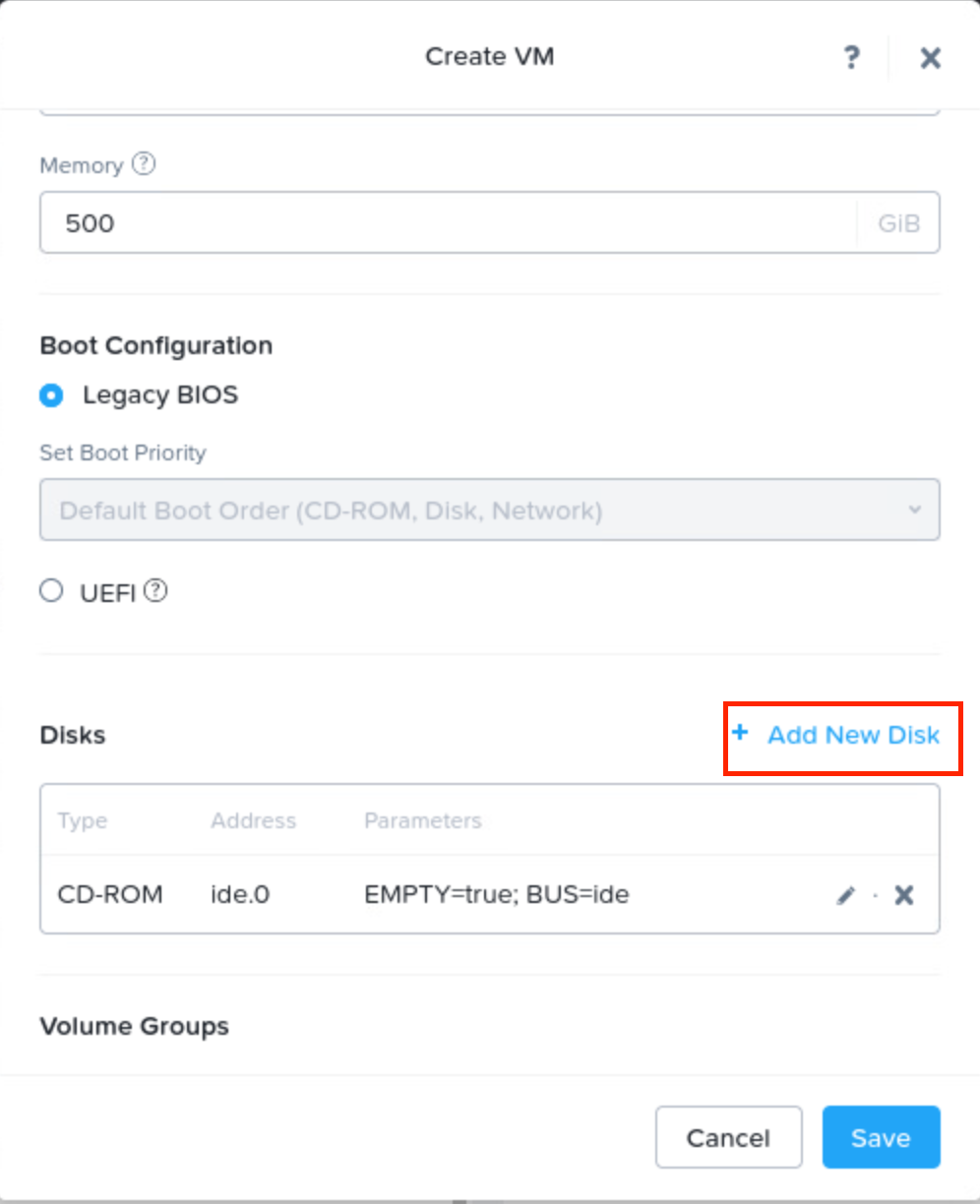Image resolution: width=980 pixels, height=1204 pixels.
Task: Click the plus icon next to Add New Disk
Action: click(739, 734)
